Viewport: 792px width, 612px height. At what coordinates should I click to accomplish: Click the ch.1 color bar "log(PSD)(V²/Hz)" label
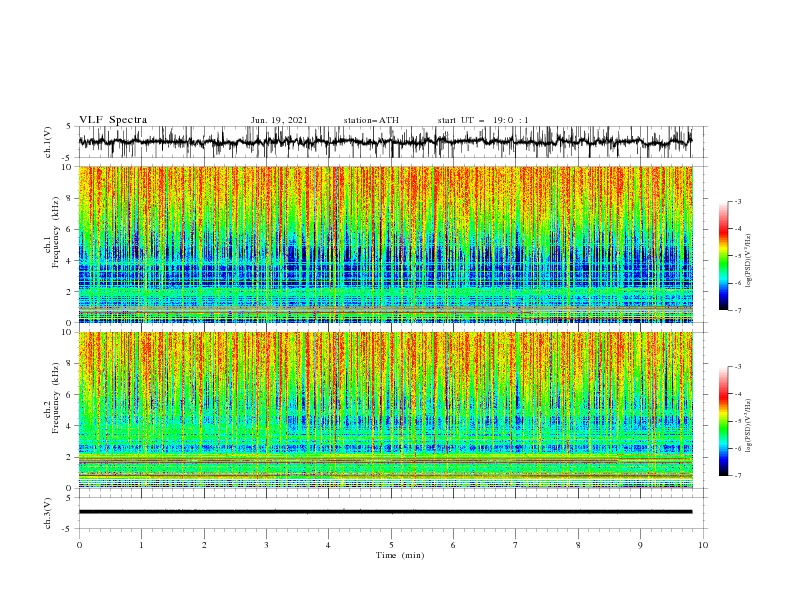click(749, 261)
